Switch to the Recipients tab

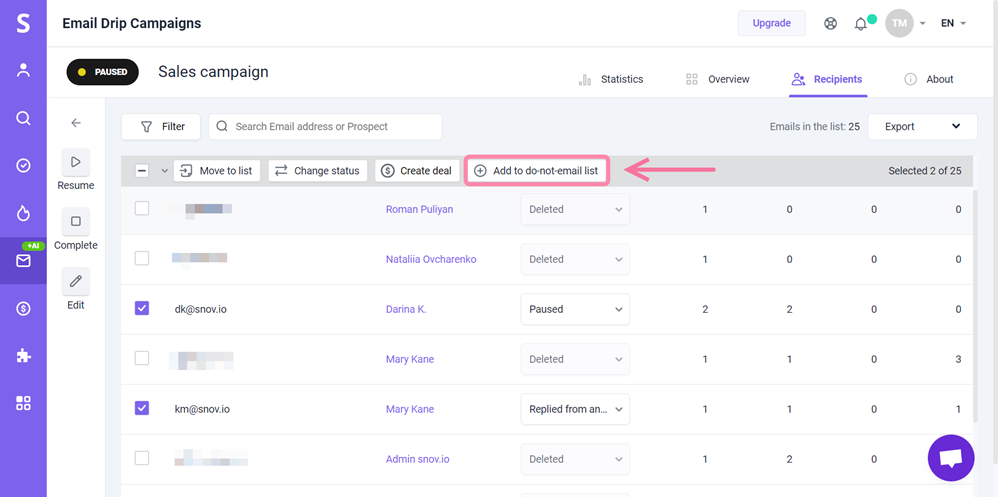click(827, 79)
